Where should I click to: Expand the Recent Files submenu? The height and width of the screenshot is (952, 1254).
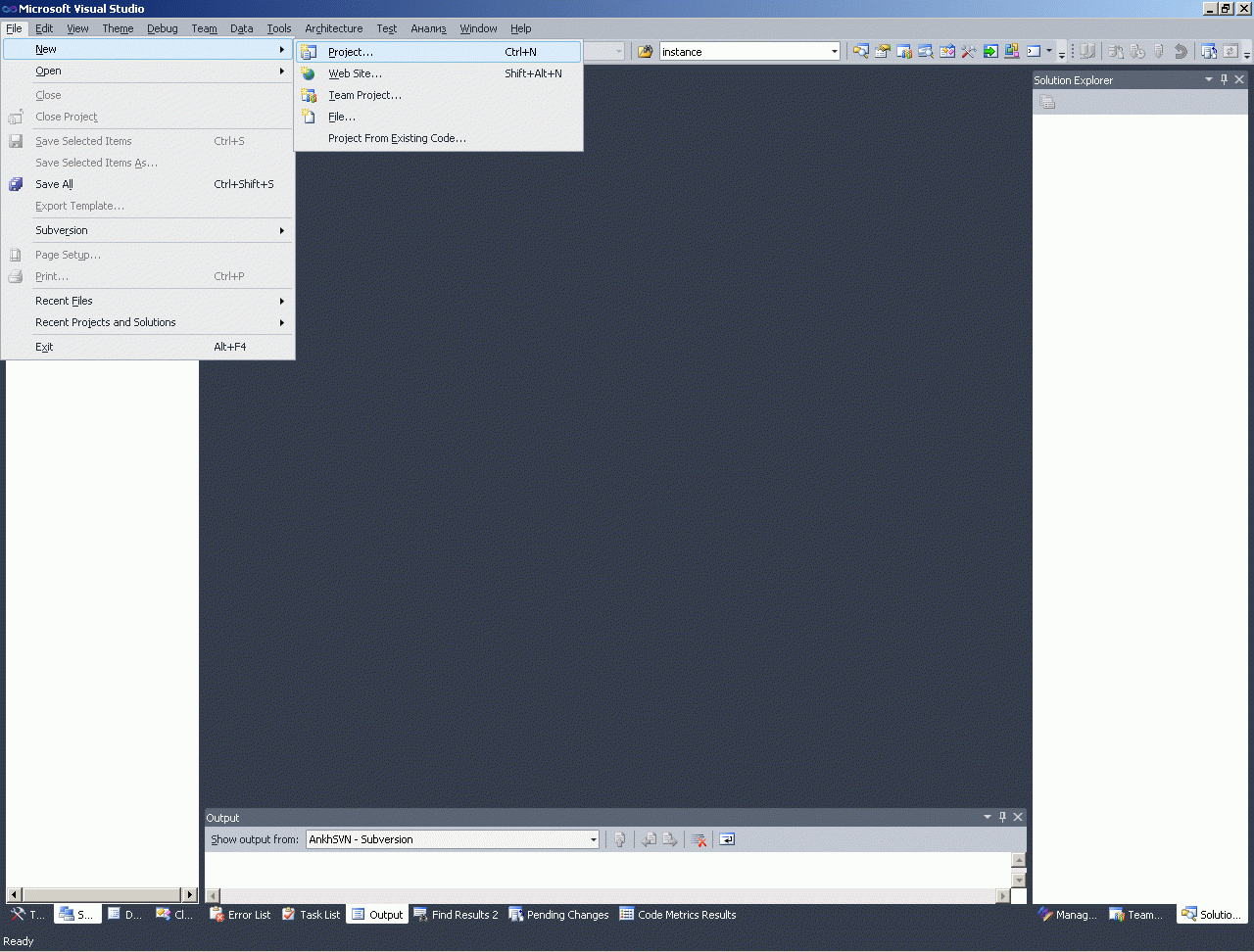148,301
